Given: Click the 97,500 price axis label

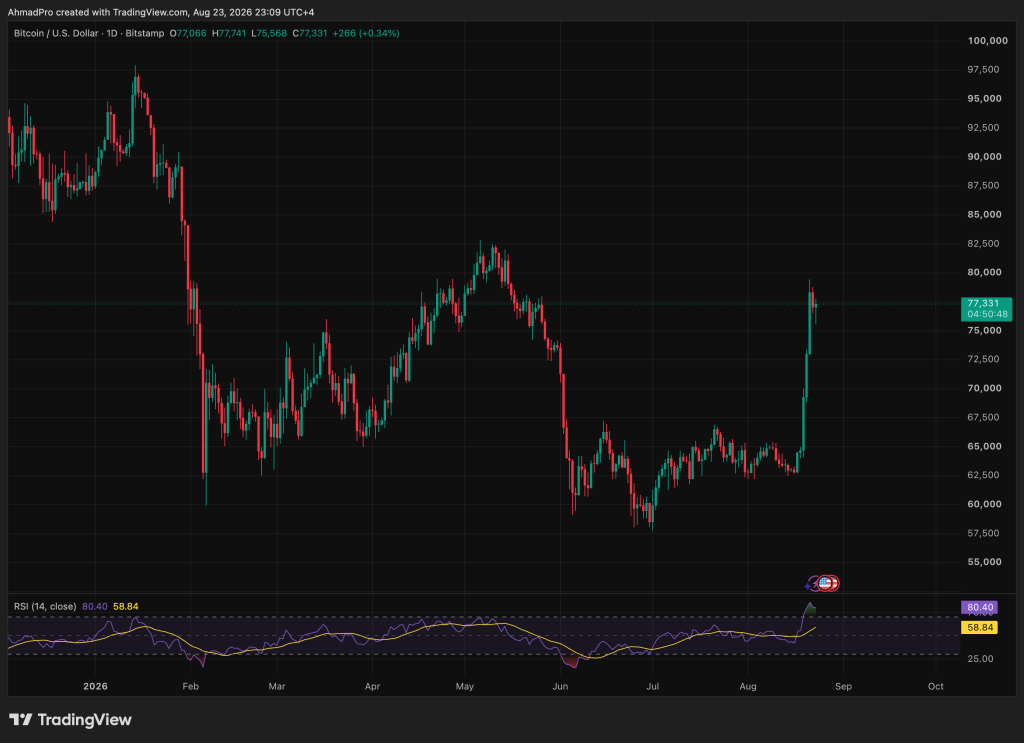Looking at the screenshot, I should 983,69.
